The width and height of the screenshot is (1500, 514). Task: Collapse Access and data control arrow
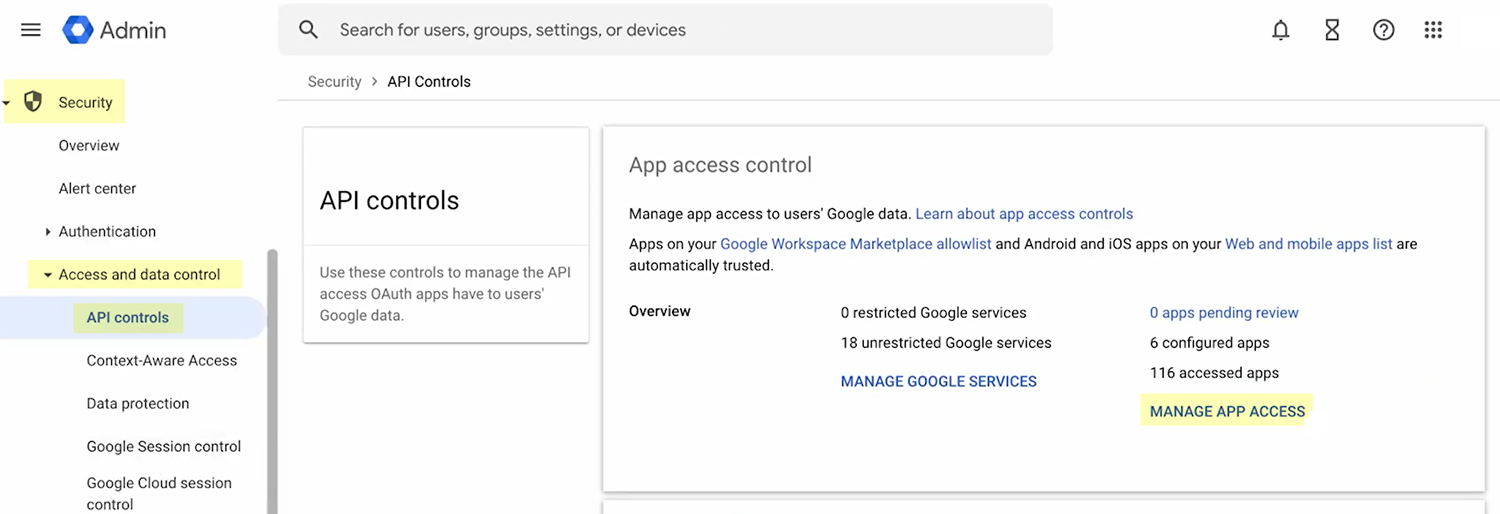47,275
